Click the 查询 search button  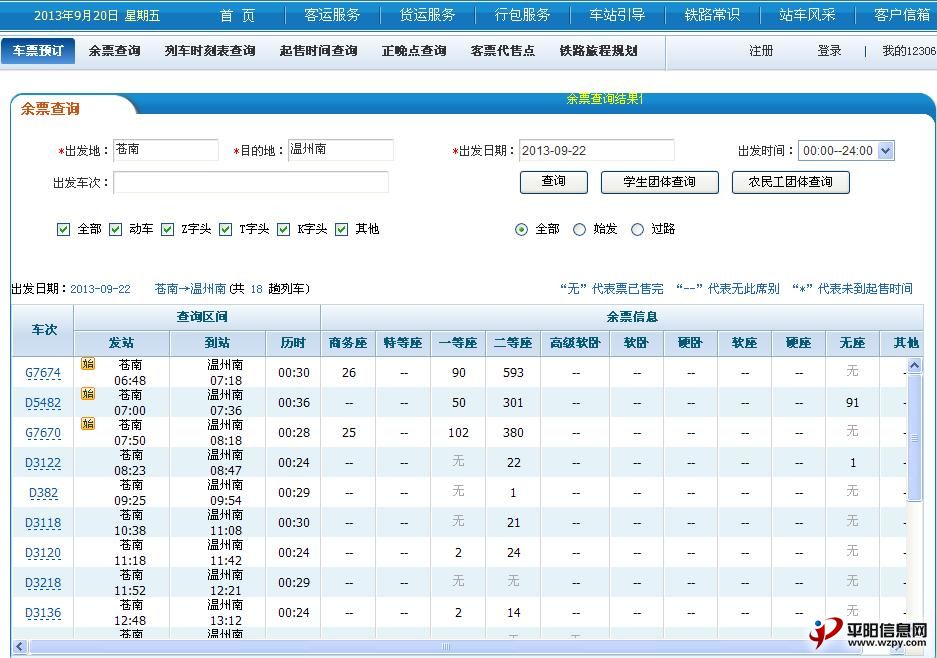pyautogui.click(x=554, y=182)
